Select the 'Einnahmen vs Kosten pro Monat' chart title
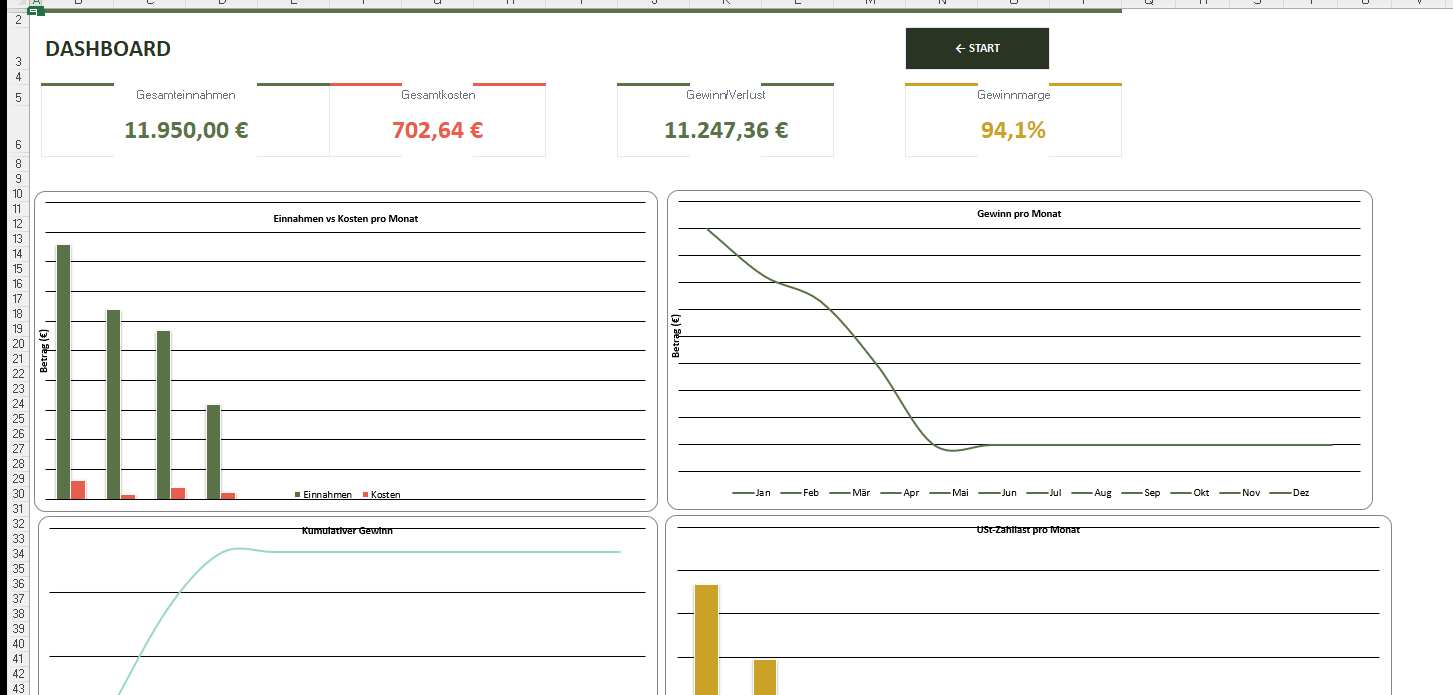The height and width of the screenshot is (695, 1453). click(345, 218)
